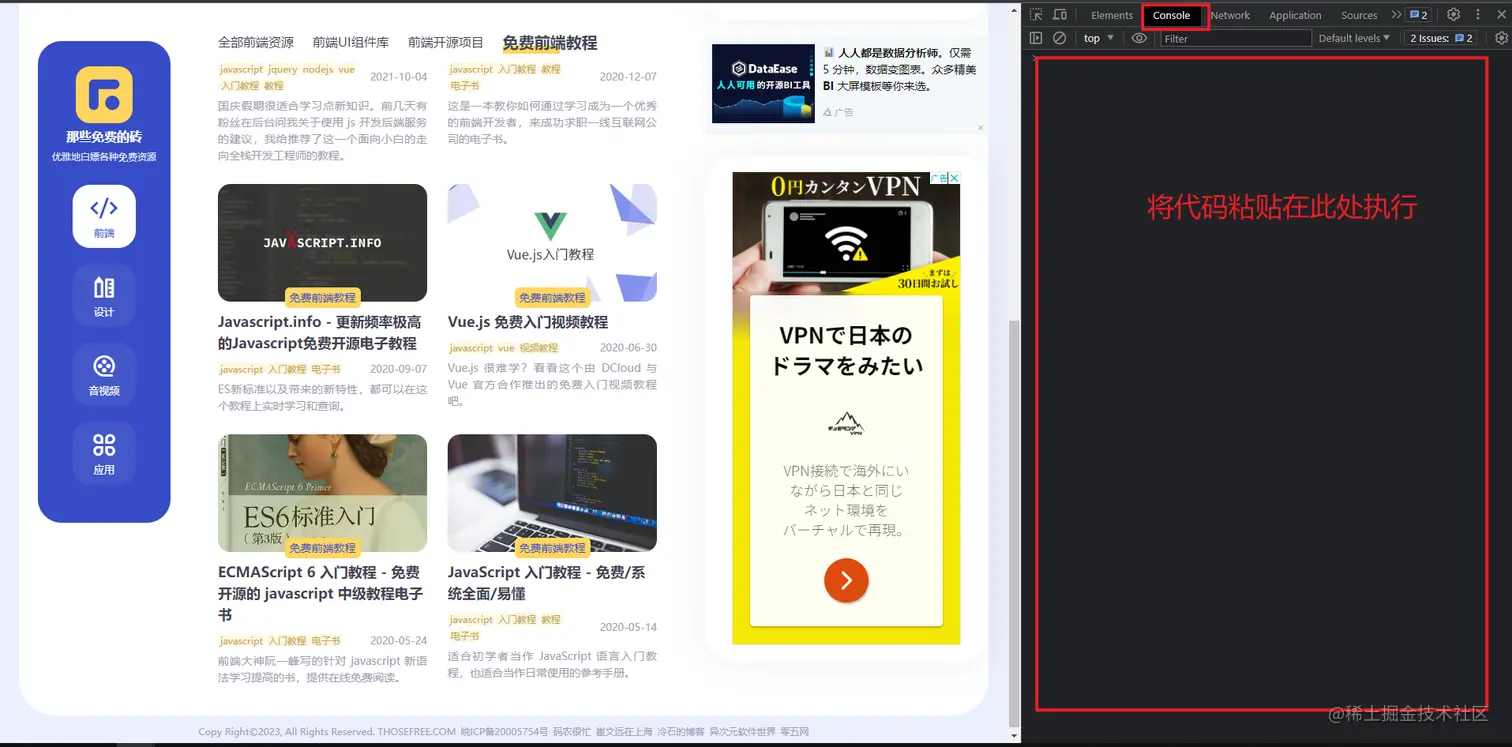The width and height of the screenshot is (1512, 747).
Task: Switch to the Elements tab
Action: (1110, 15)
